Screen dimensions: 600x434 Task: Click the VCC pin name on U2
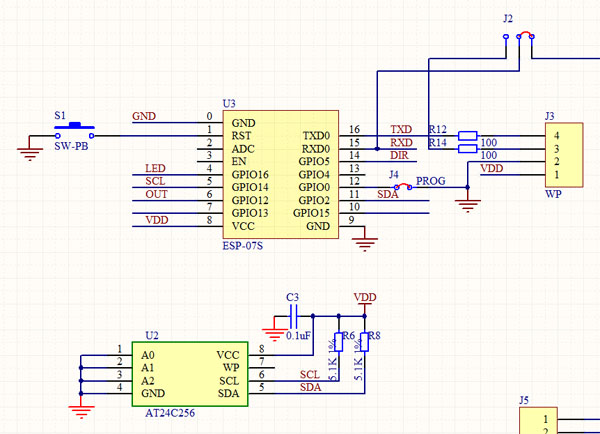[x=228, y=355]
